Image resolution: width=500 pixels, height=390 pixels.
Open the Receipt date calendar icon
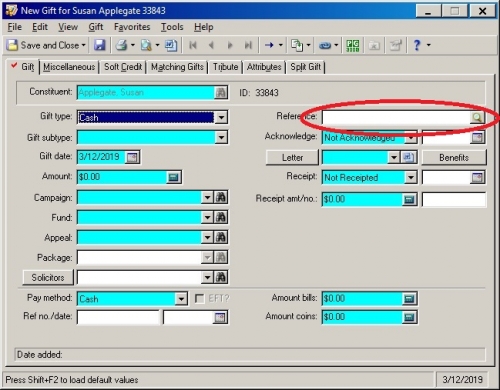[x=477, y=177]
